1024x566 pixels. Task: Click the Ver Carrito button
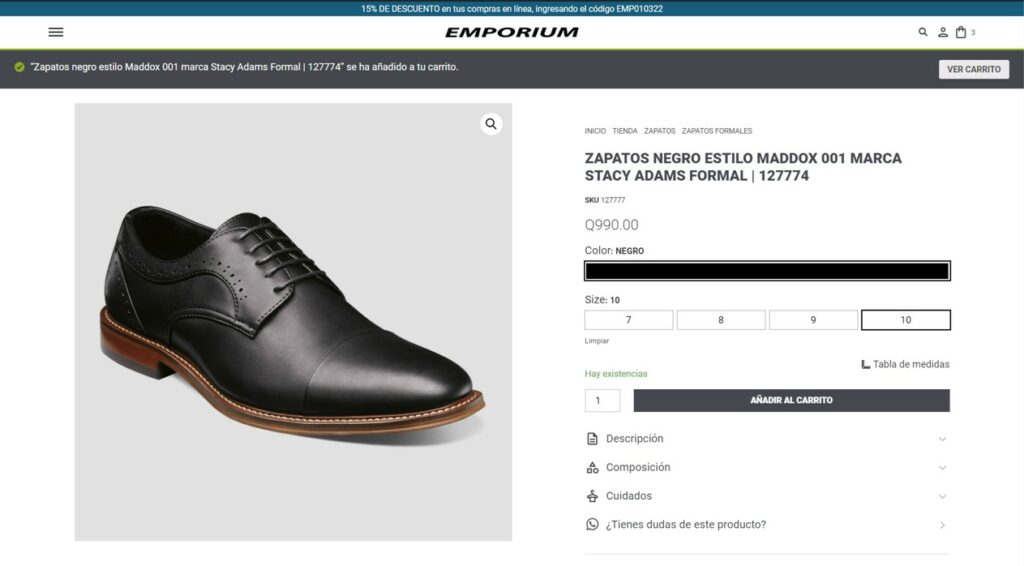974,69
